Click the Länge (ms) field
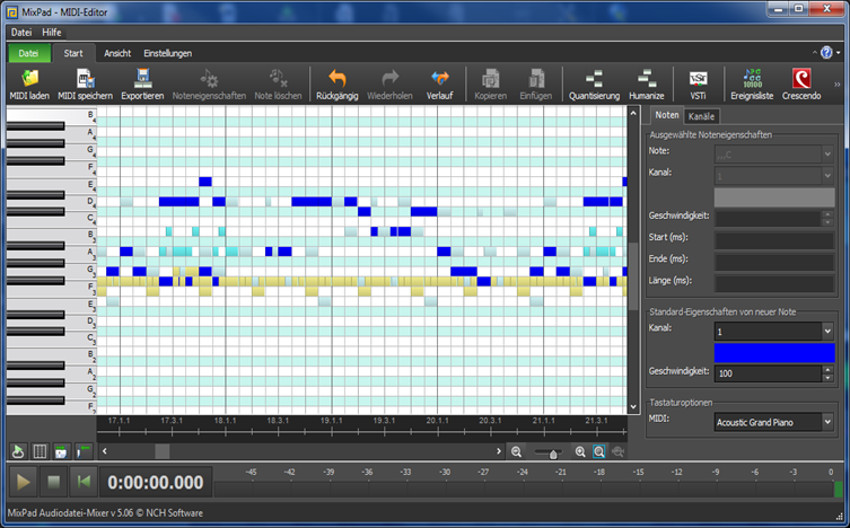This screenshot has height=528, width=850. pos(774,283)
